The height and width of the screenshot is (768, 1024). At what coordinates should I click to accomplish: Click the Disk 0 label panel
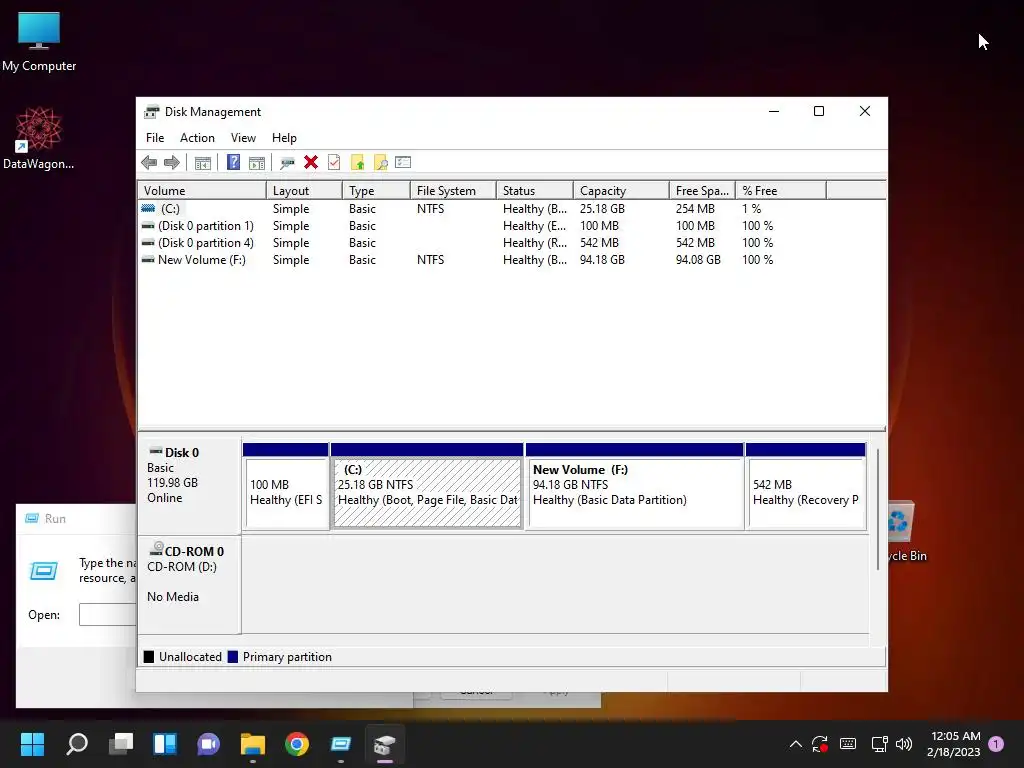click(189, 486)
